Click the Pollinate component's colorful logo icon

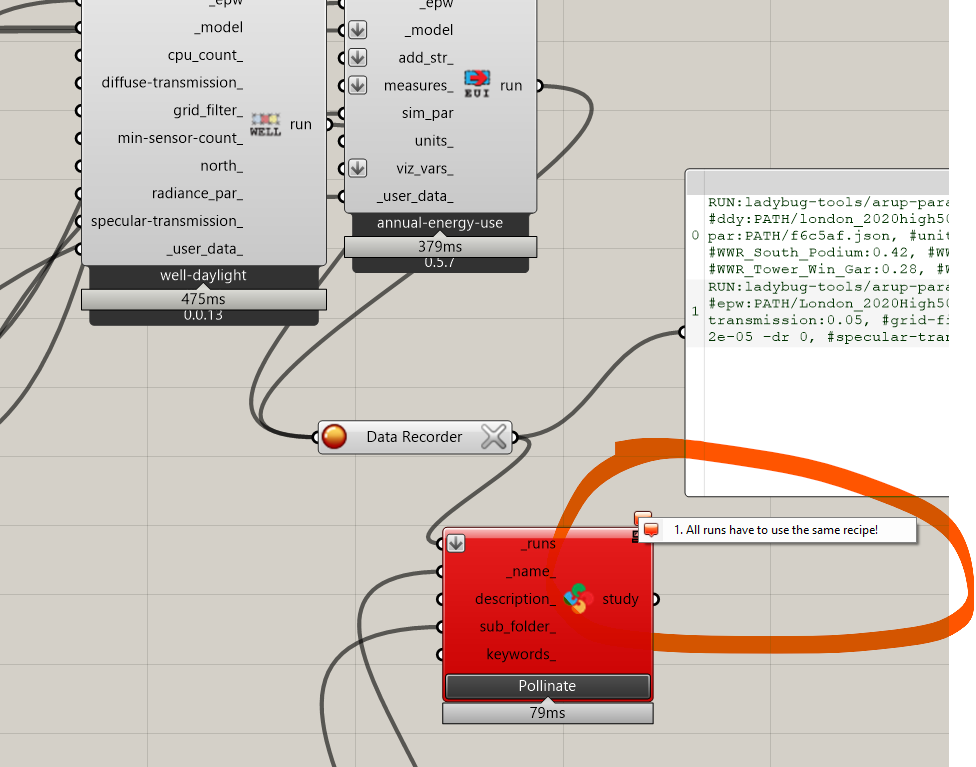coord(578,598)
